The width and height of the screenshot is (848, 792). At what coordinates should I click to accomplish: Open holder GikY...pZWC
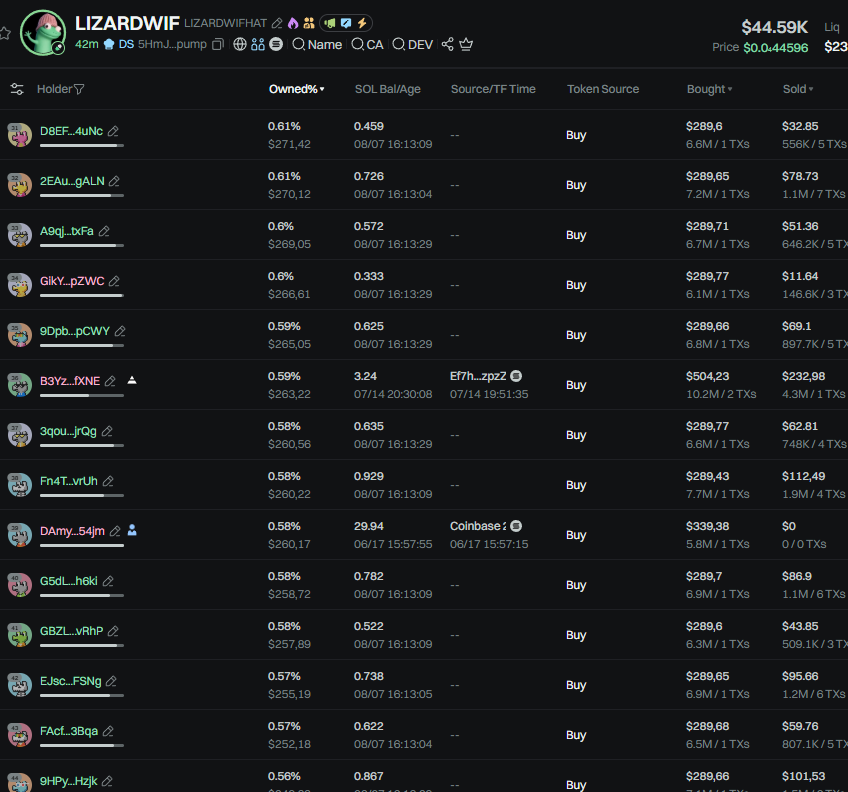click(72, 281)
